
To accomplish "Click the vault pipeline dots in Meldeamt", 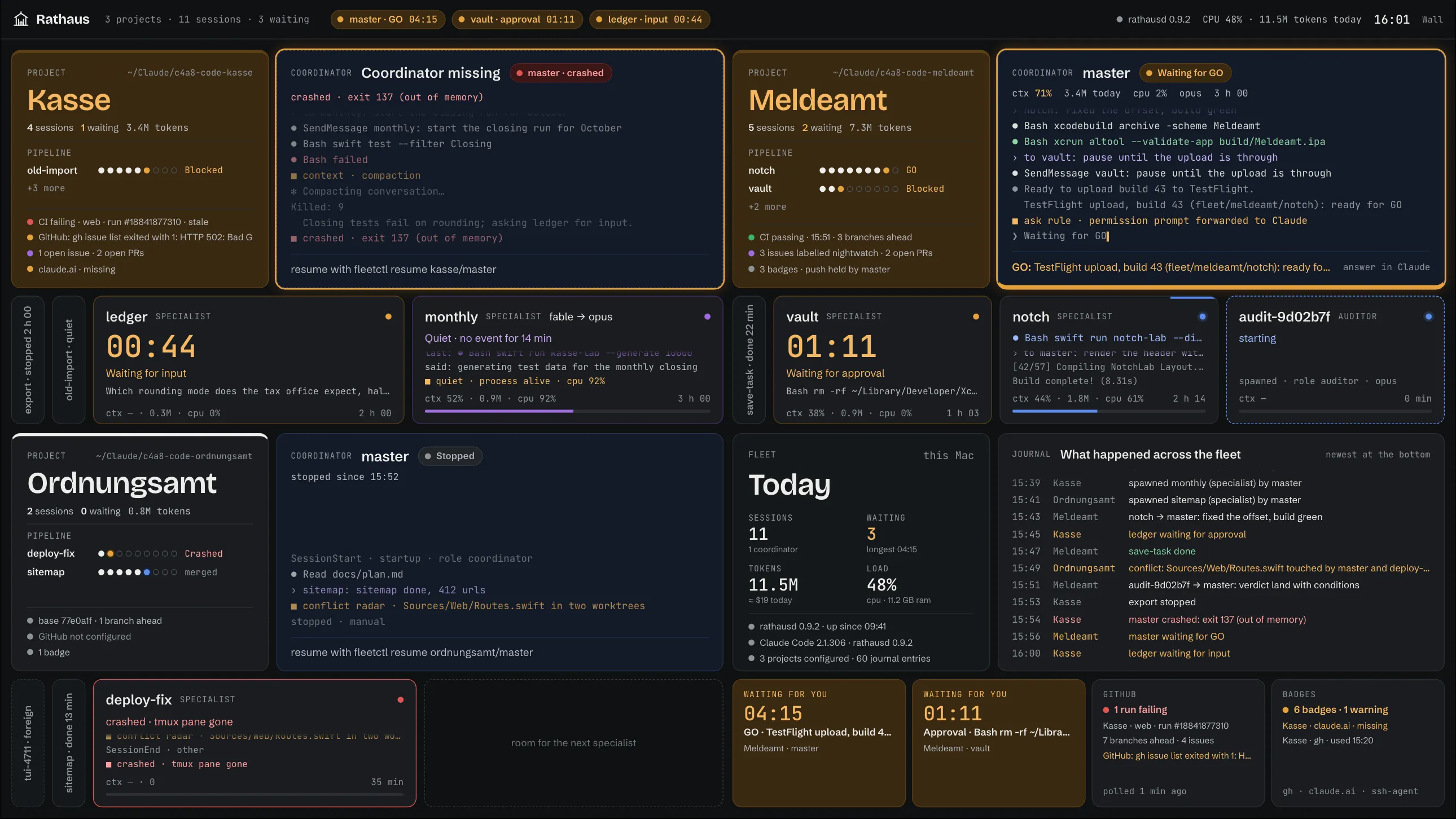I will [858, 188].
